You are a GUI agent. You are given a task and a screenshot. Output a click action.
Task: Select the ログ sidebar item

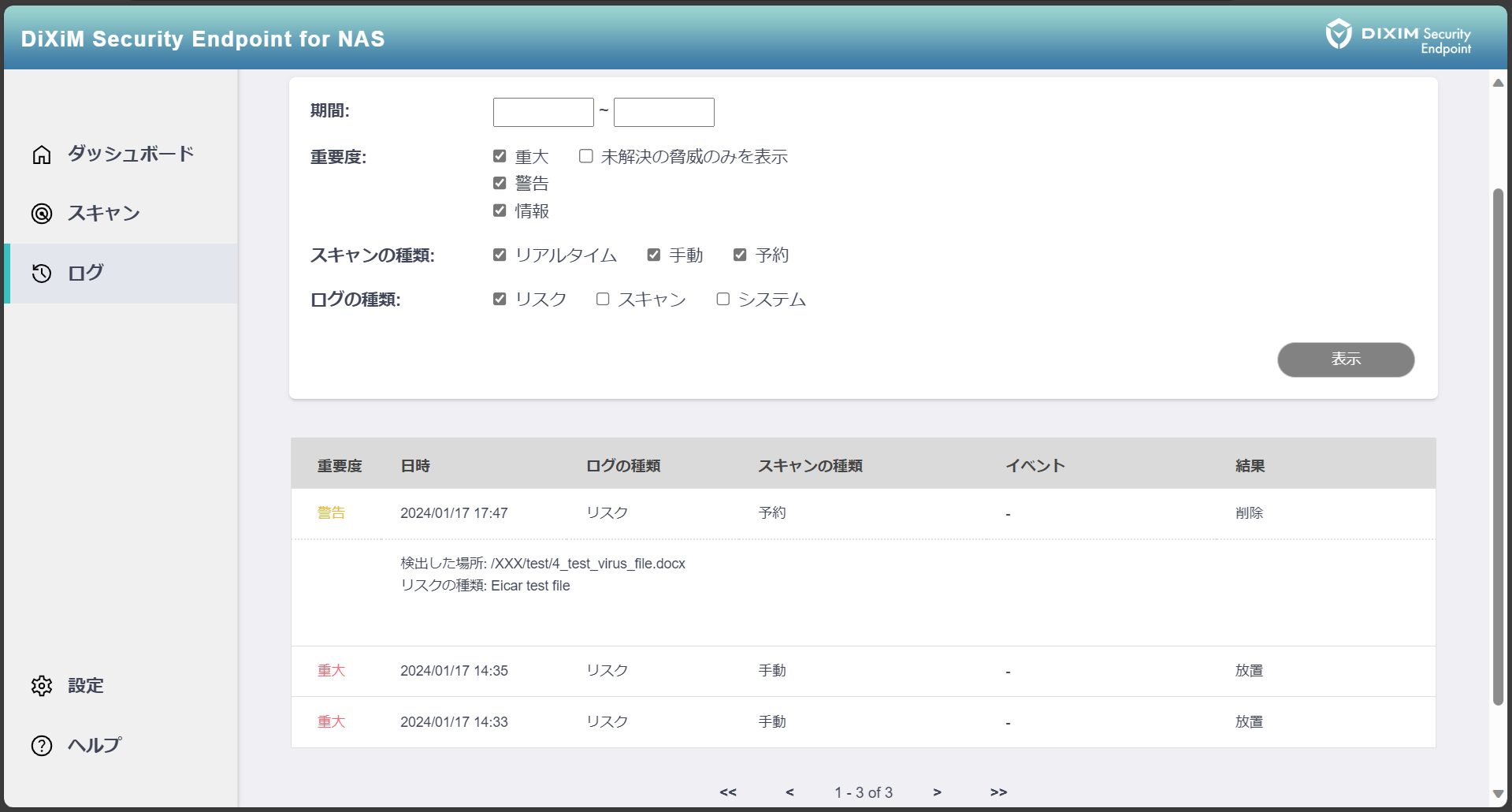click(121, 274)
